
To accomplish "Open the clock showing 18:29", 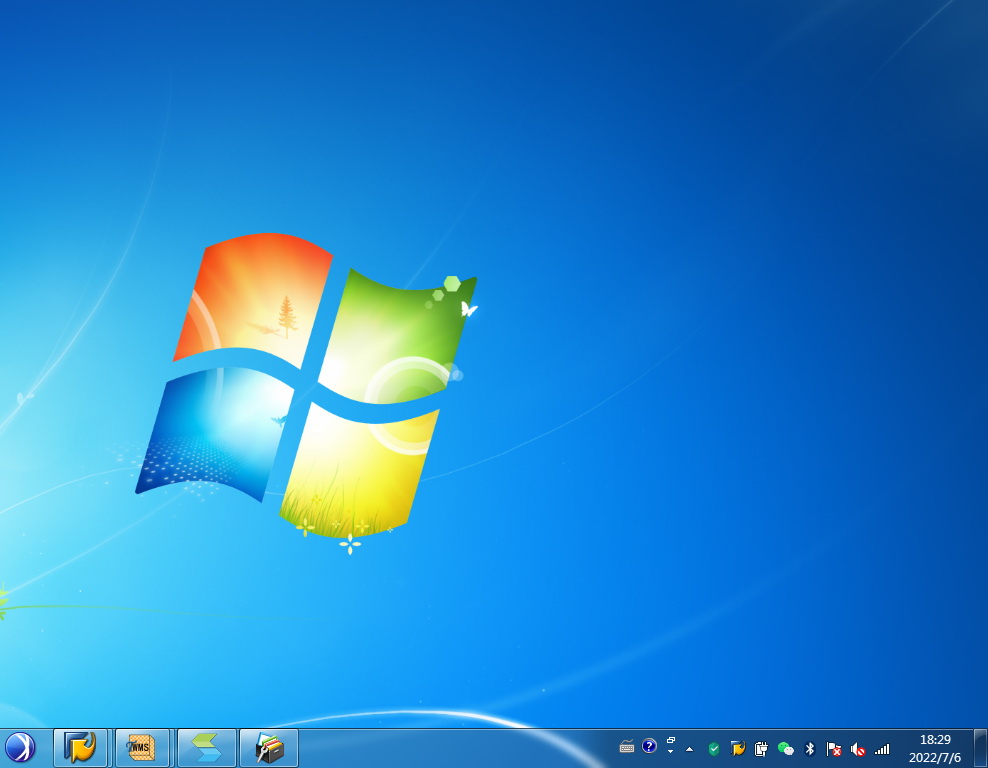I will (935, 748).
